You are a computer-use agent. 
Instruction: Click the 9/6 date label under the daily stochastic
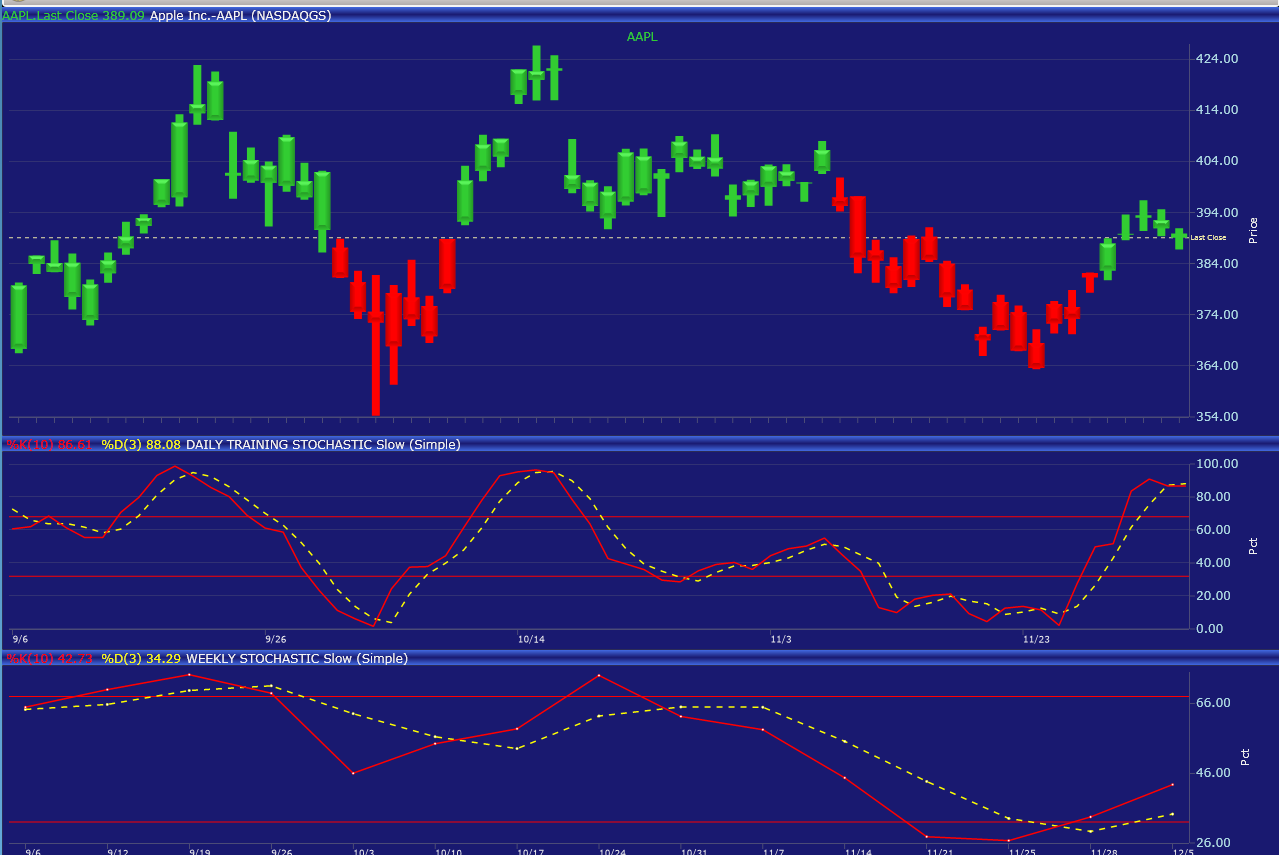(20, 638)
